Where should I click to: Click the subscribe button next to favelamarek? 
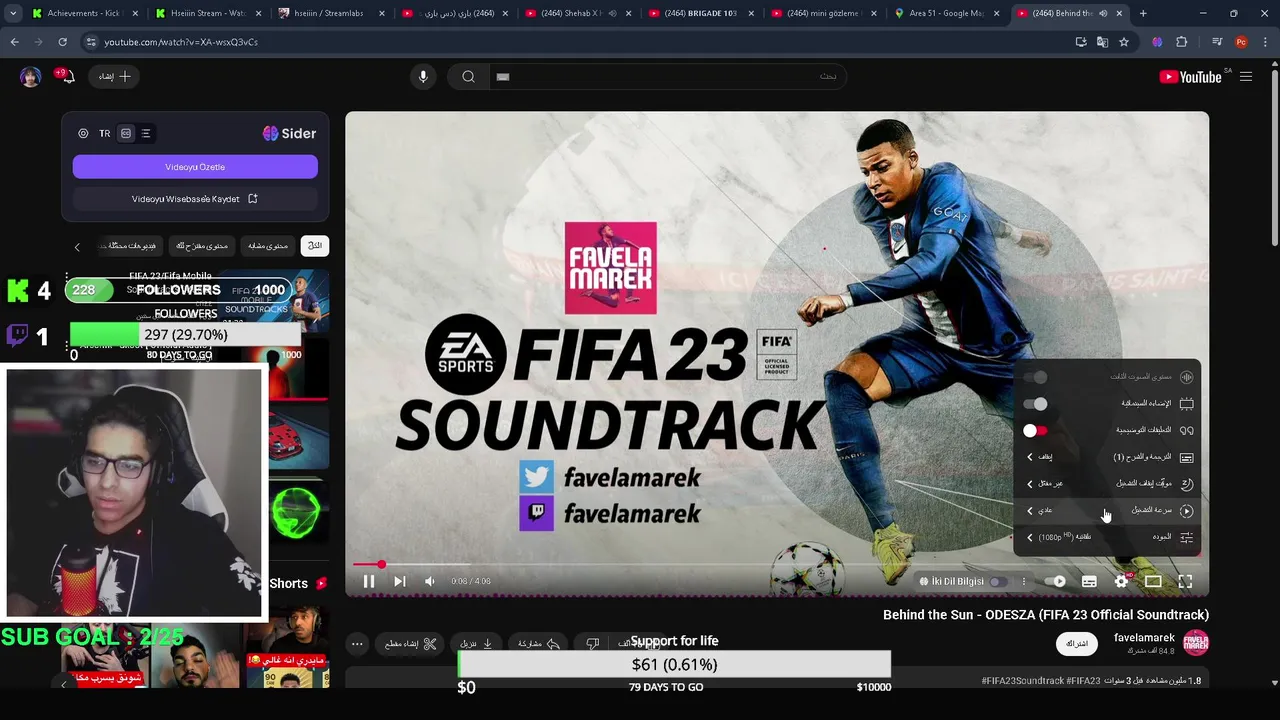pyautogui.click(x=1077, y=643)
